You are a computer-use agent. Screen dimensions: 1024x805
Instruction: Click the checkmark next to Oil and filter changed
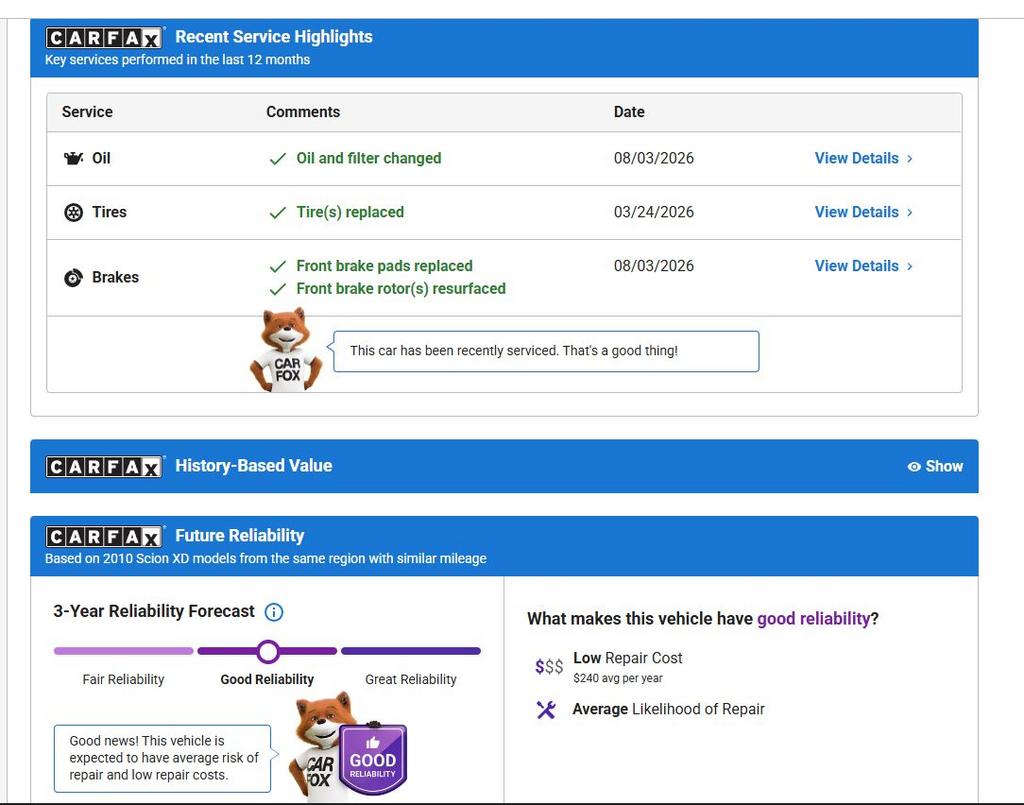278,159
